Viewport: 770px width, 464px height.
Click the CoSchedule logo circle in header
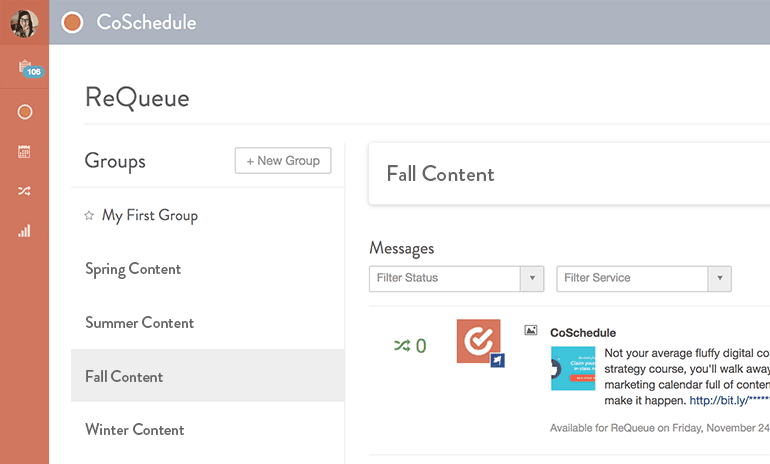(x=72, y=23)
